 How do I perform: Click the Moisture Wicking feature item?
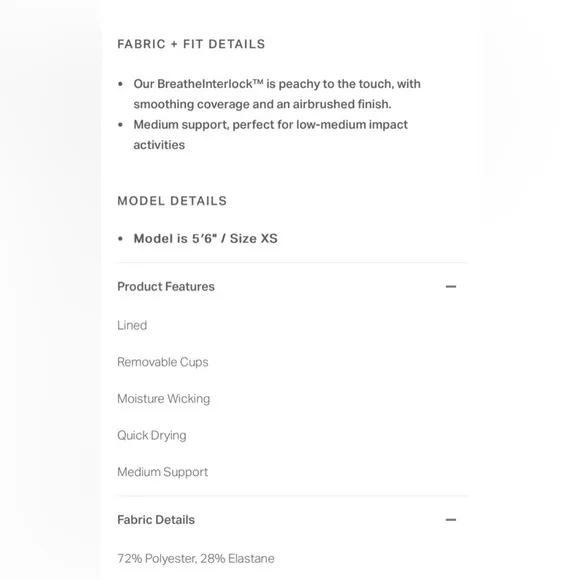pyautogui.click(x=163, y=398)
